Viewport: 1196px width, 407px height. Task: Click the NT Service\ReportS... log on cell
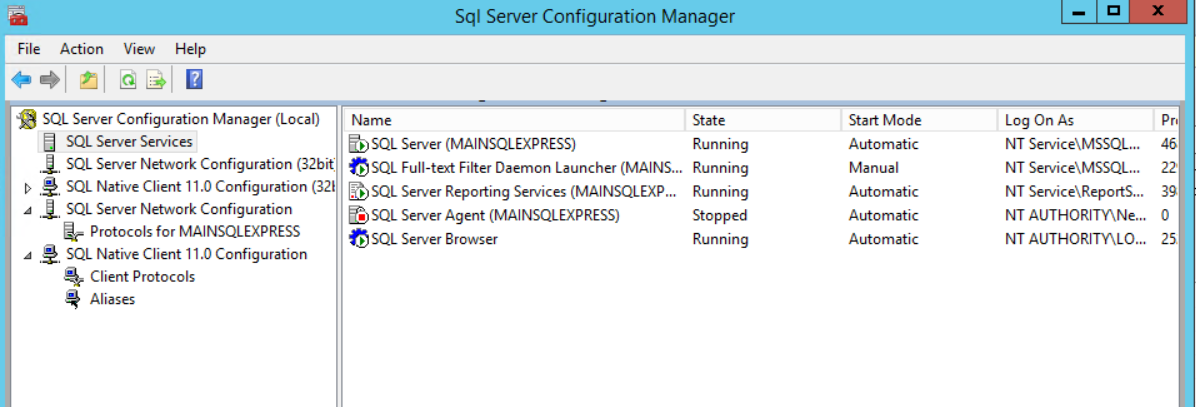(1075, 191)
